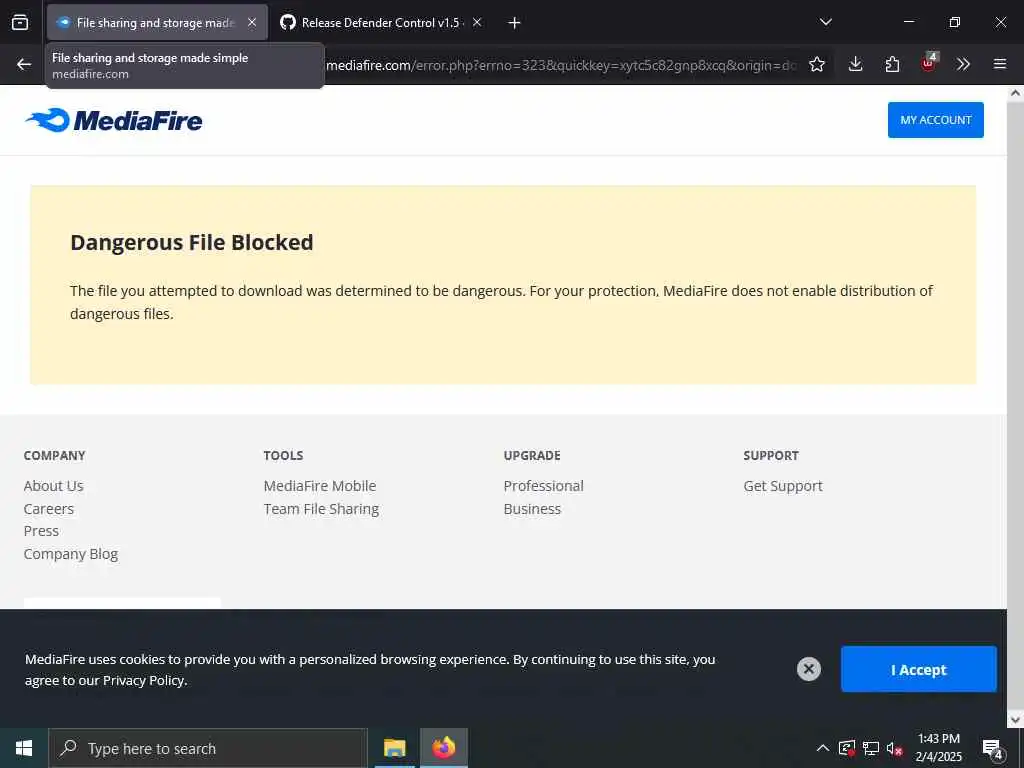1024x768 pixels.
Task: Open the Careers link
Action: [48, 509]
